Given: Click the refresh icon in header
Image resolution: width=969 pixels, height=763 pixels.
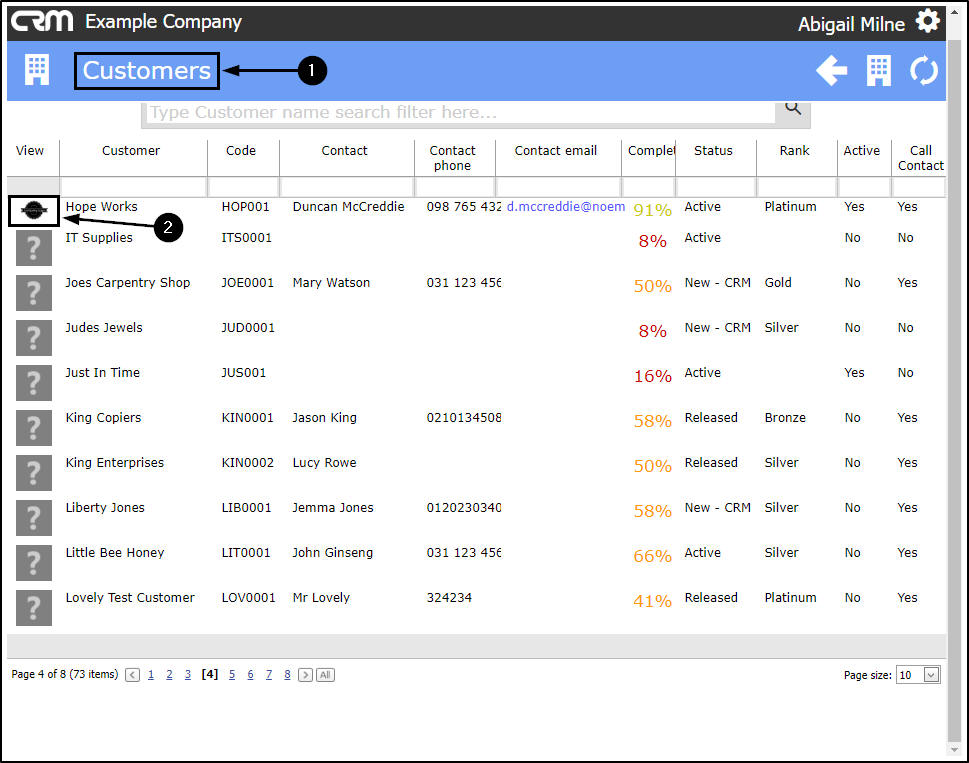Looking at the screenshot, I should 924,70.
